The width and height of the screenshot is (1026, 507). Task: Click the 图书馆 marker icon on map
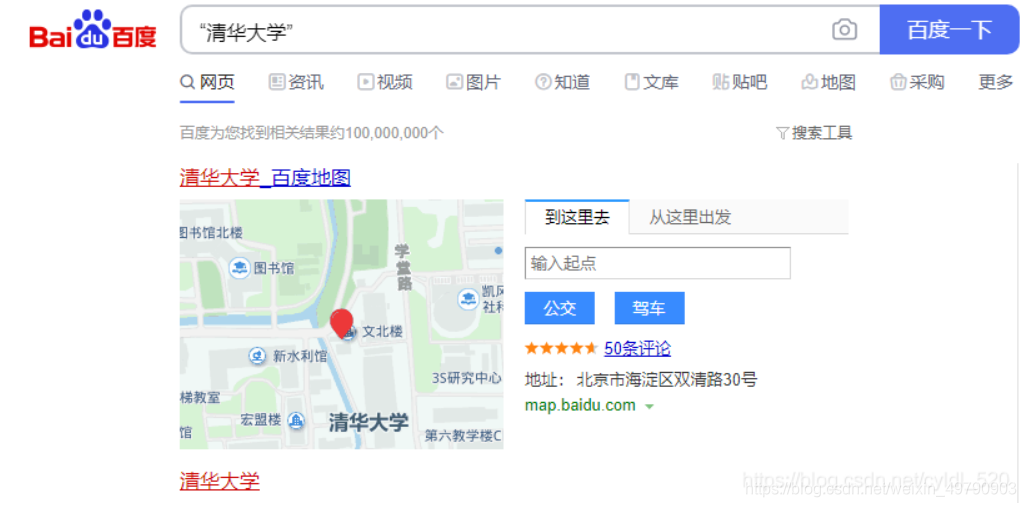tap(239, 268)
